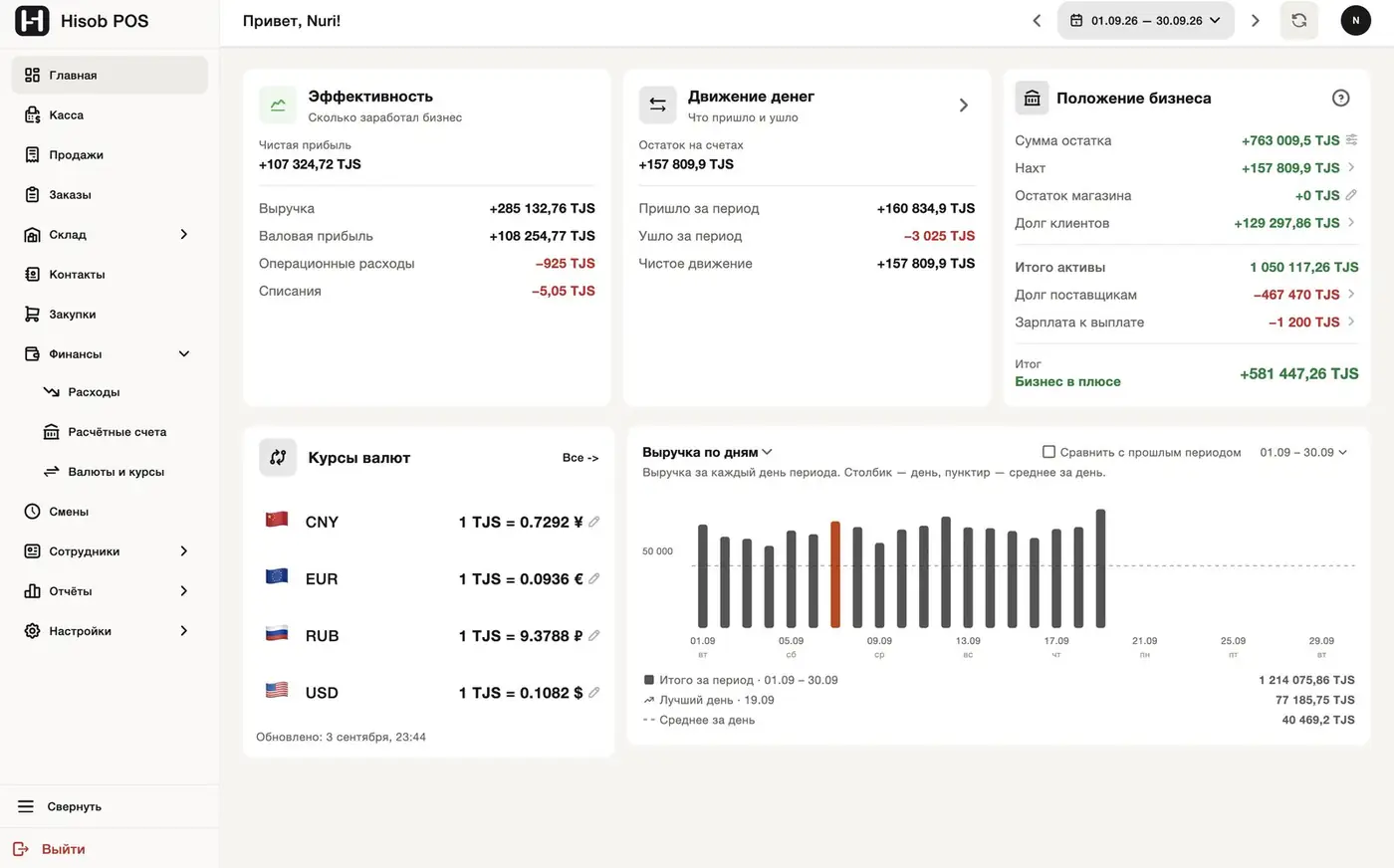This screenshot has width=1394, height=868.
Task: Click the Склад warehouse icon
Action: point(32,234)
